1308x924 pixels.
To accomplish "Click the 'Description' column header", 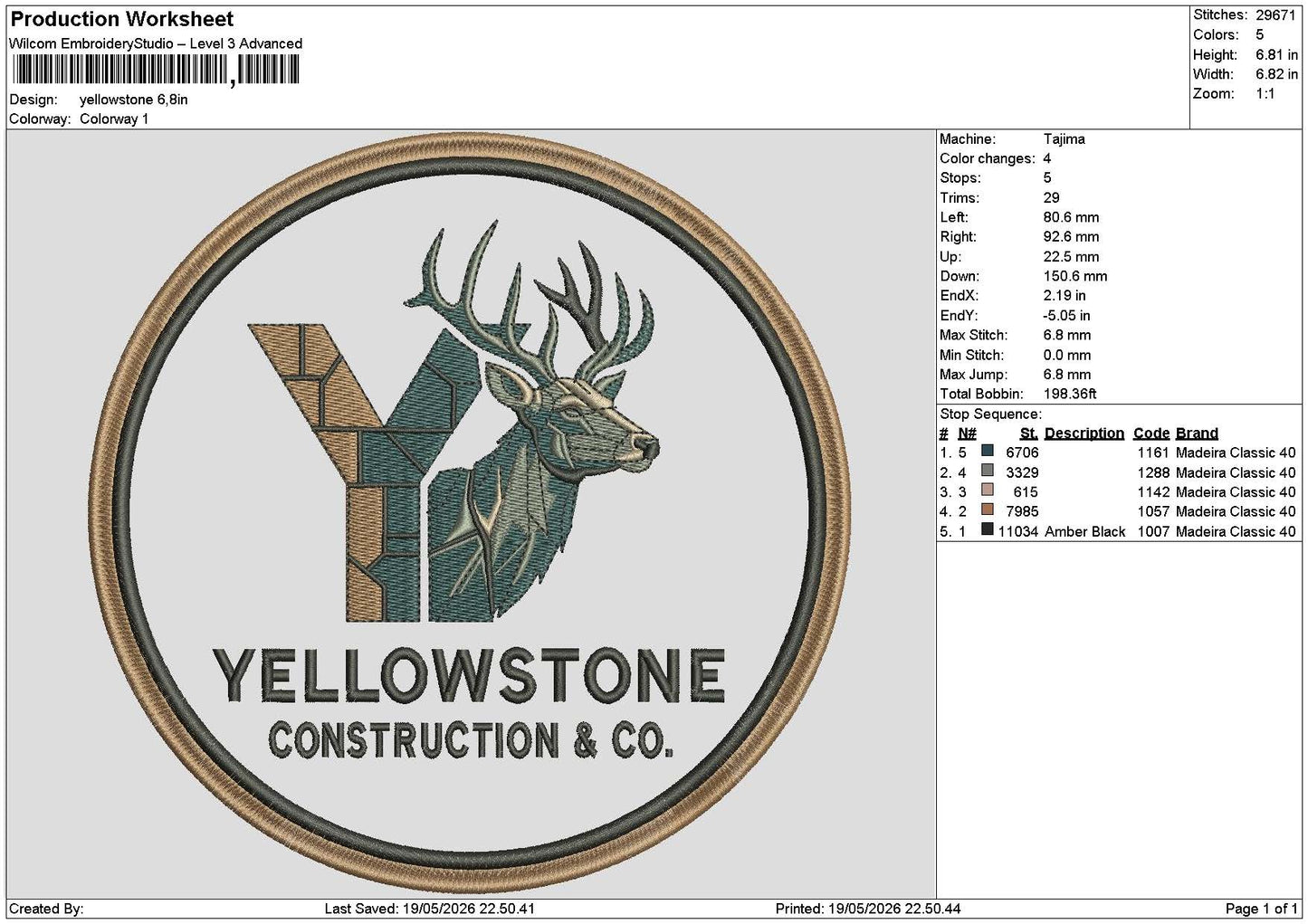I will [1084, 433].
